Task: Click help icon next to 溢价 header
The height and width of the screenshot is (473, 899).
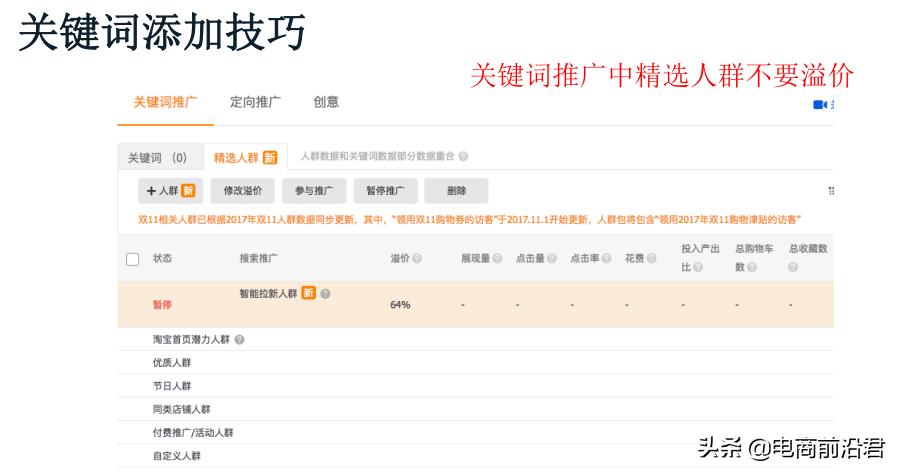Action: tap(417, 258)
